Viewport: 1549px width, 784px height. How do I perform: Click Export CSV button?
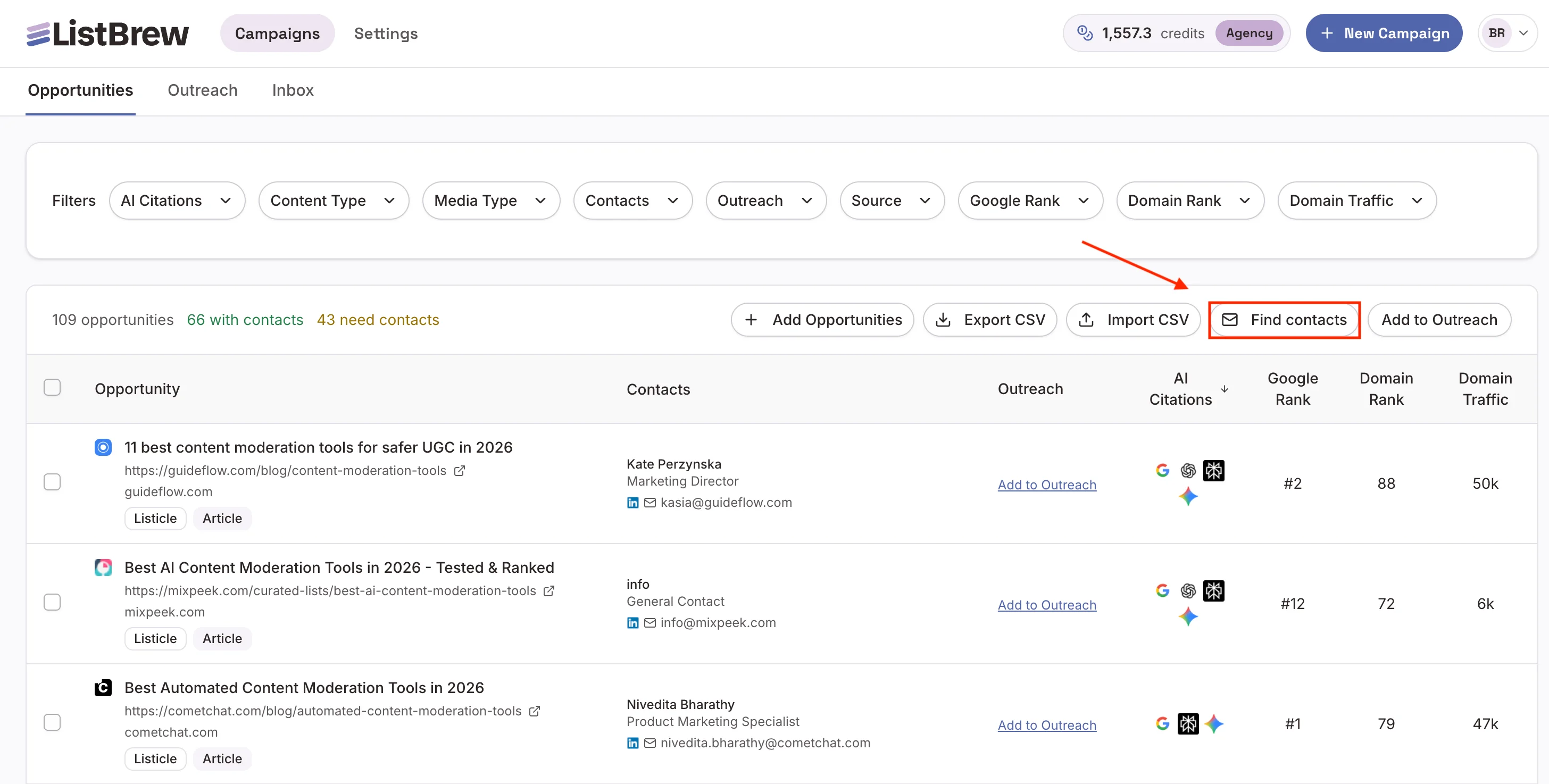coord(990,320)
